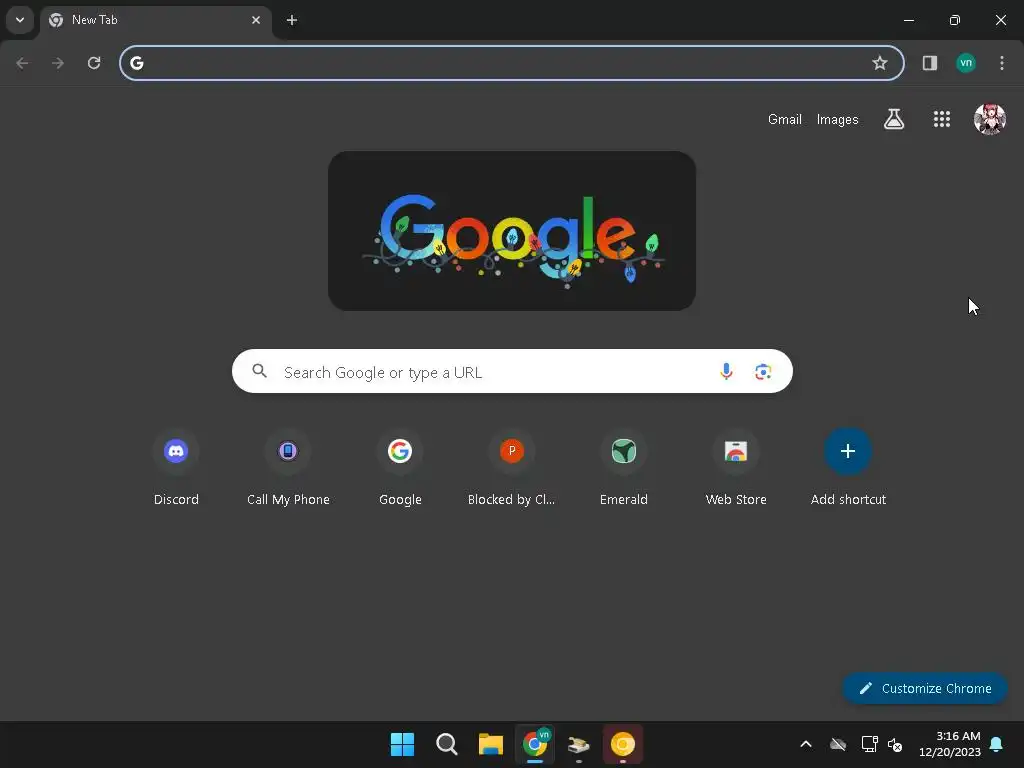
Task: Go back to previous page
Action: pyautogui.click(x=22, y=63)
